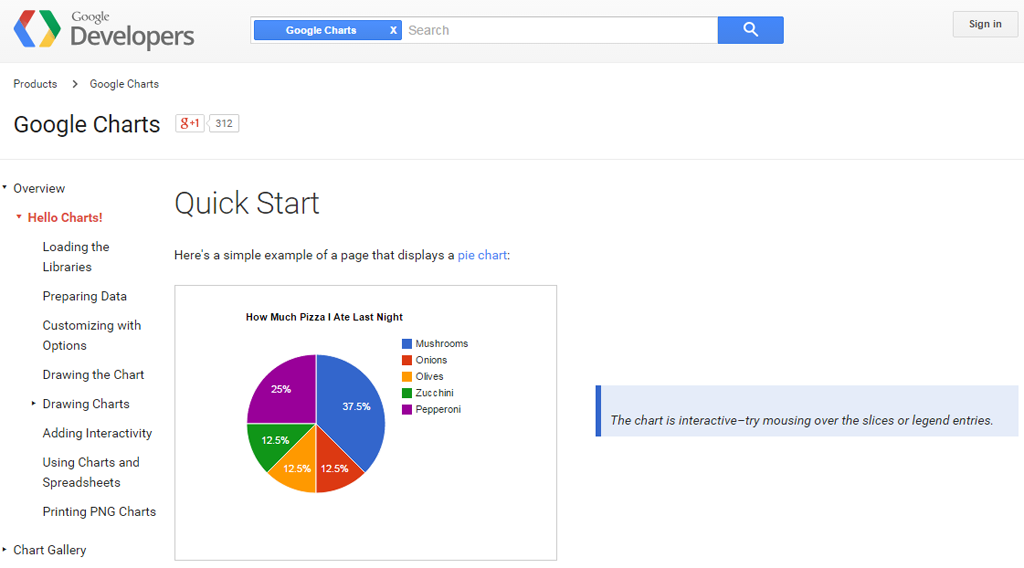
Task: Click the Quick Start heading
Action: (247, 203)
